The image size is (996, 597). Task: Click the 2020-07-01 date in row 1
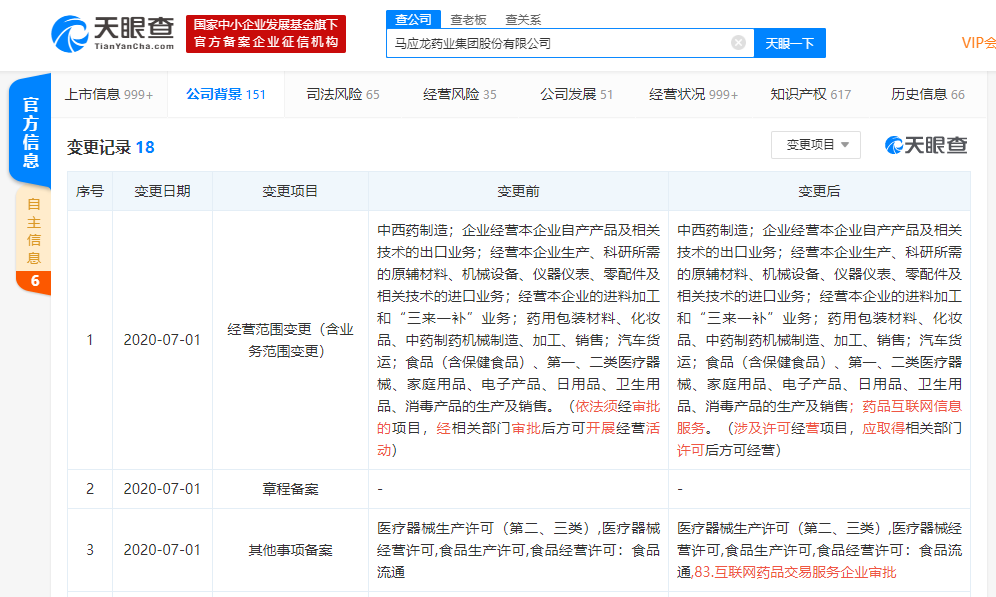162,340
